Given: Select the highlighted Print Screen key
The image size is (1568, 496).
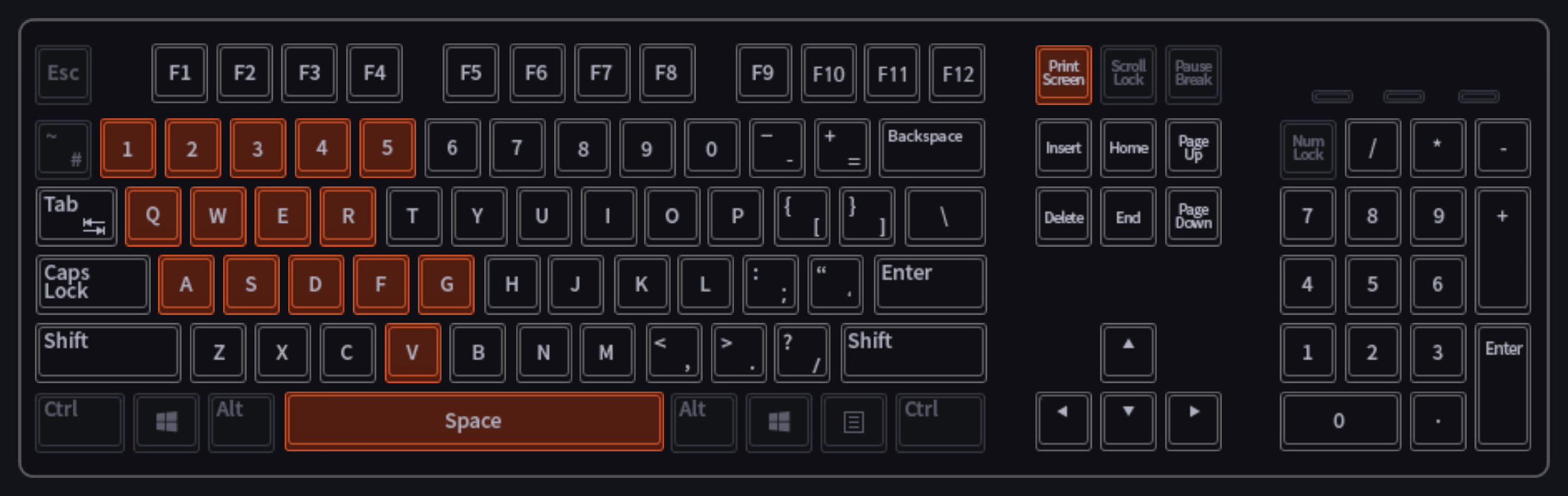Looking at the screenshot, I should coord(1063,74).
